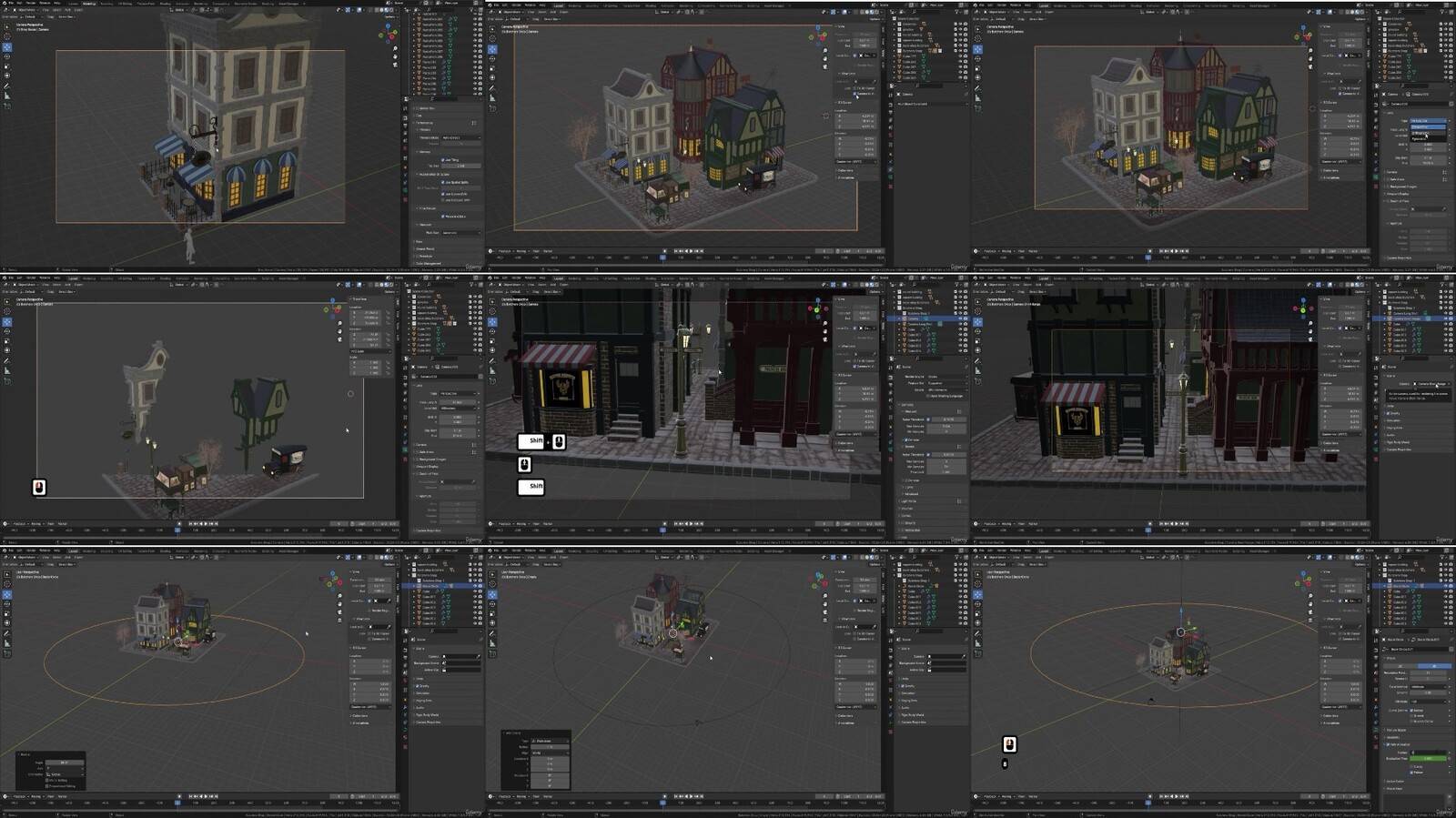
Task: Click the blue Z move arrow in green-slider screenshot
Action: 1181,611
